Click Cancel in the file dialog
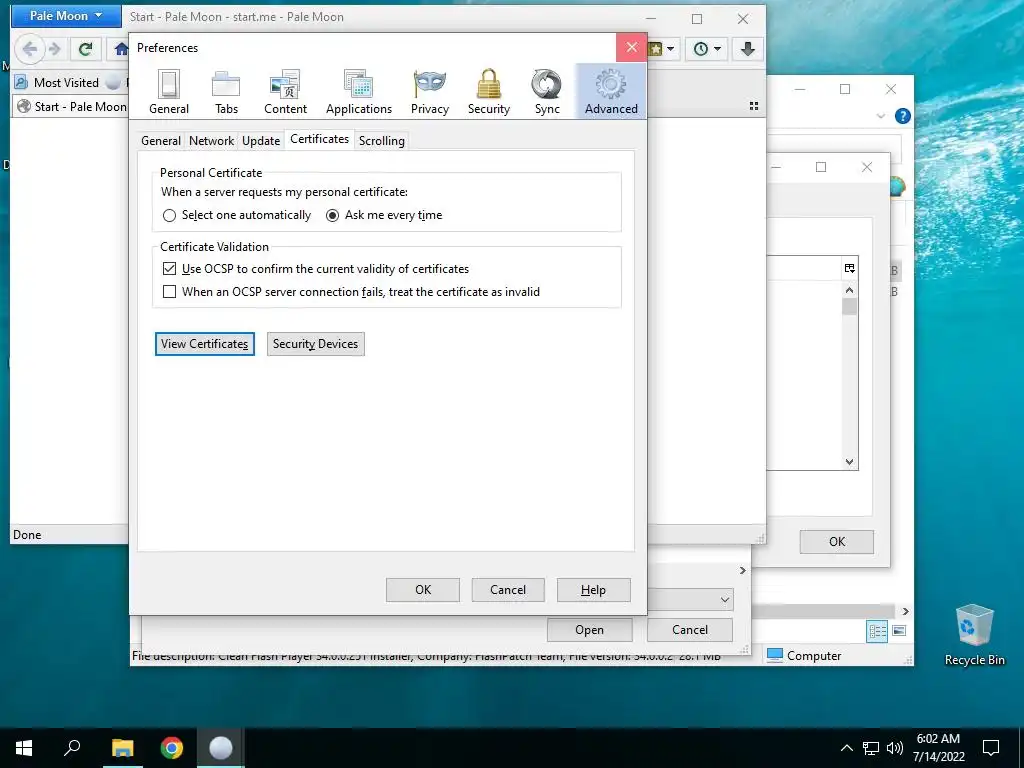The image size is (1024, 768). pos(690,630)
